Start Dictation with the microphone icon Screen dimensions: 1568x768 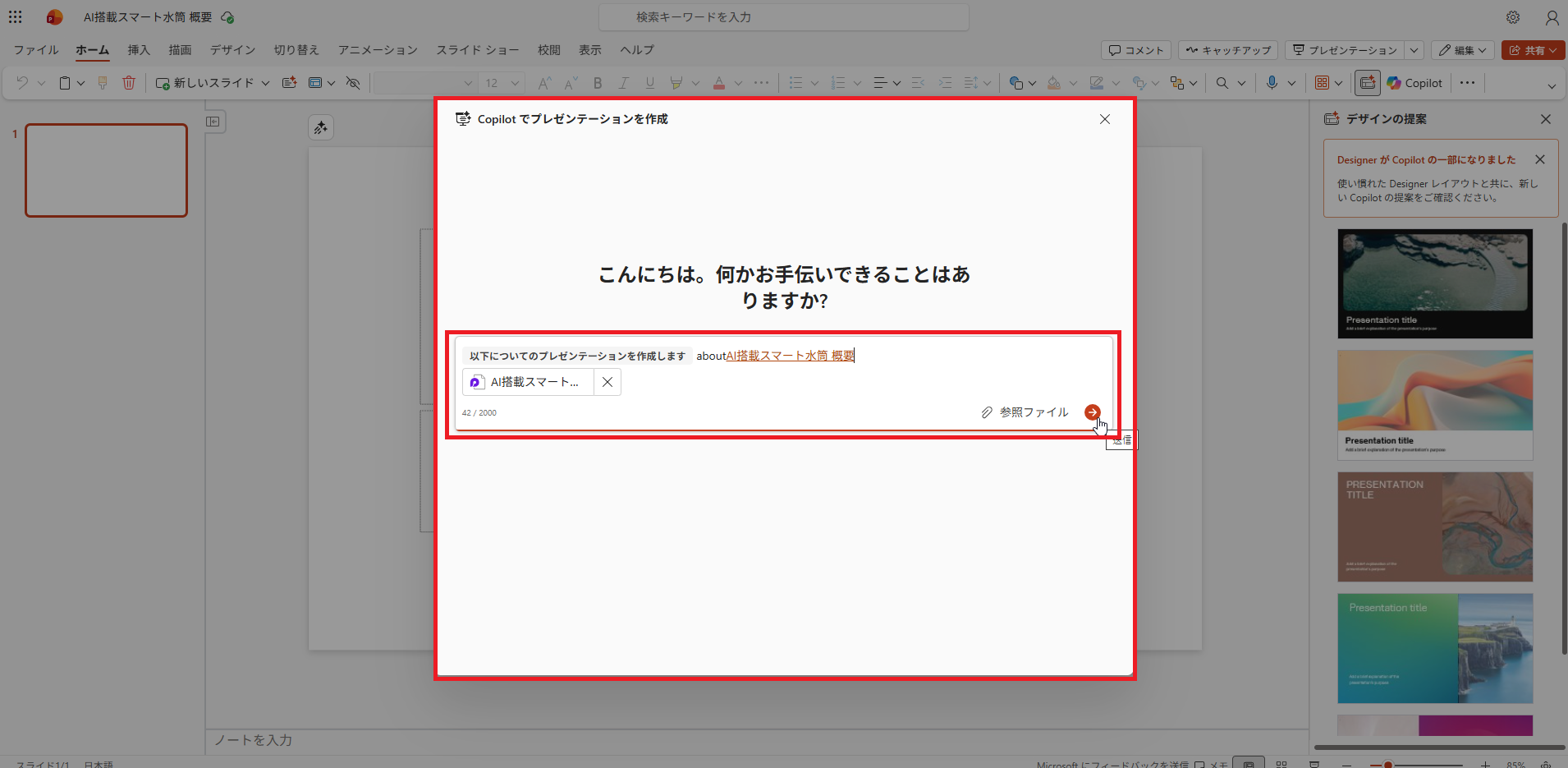point(1273,82)
